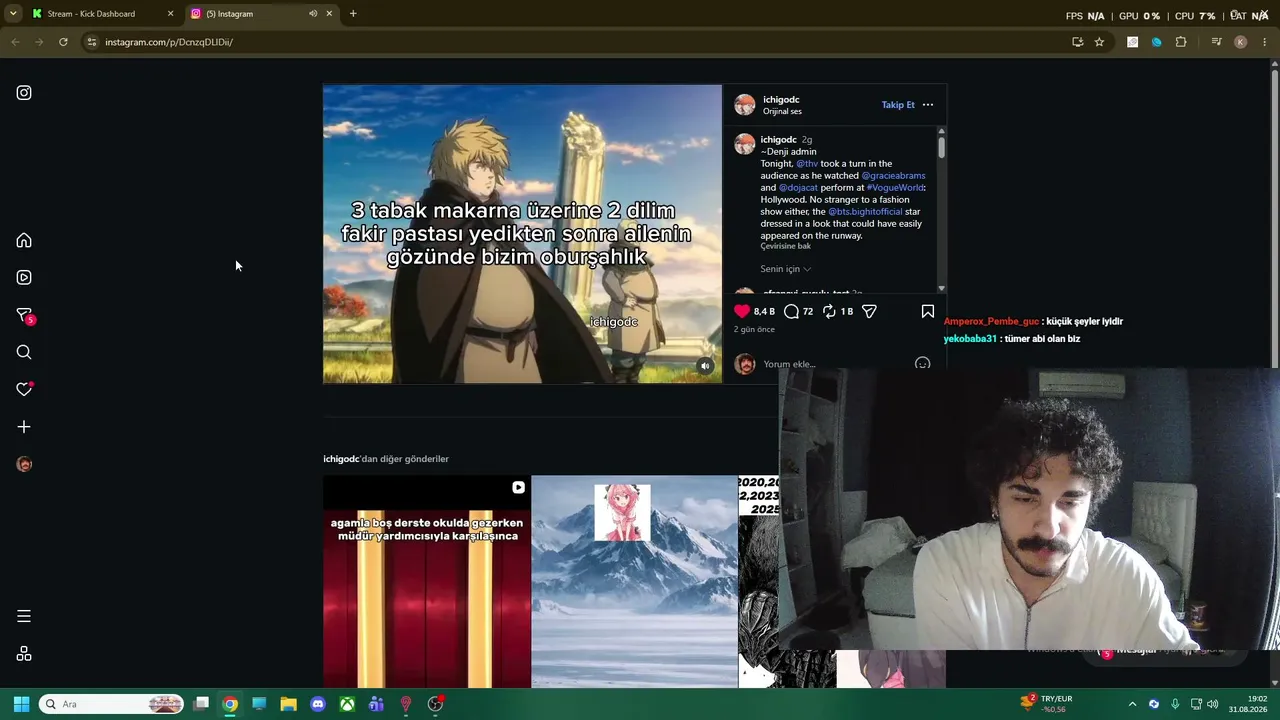Open notifications heart in Instagram sidebar

point(24,389)
